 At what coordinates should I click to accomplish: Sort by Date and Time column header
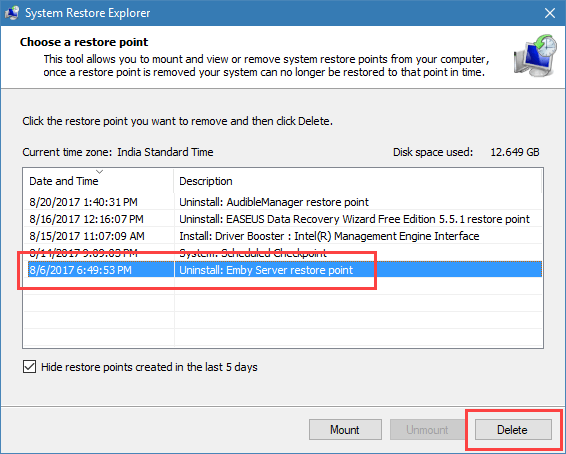pos(99,181)
